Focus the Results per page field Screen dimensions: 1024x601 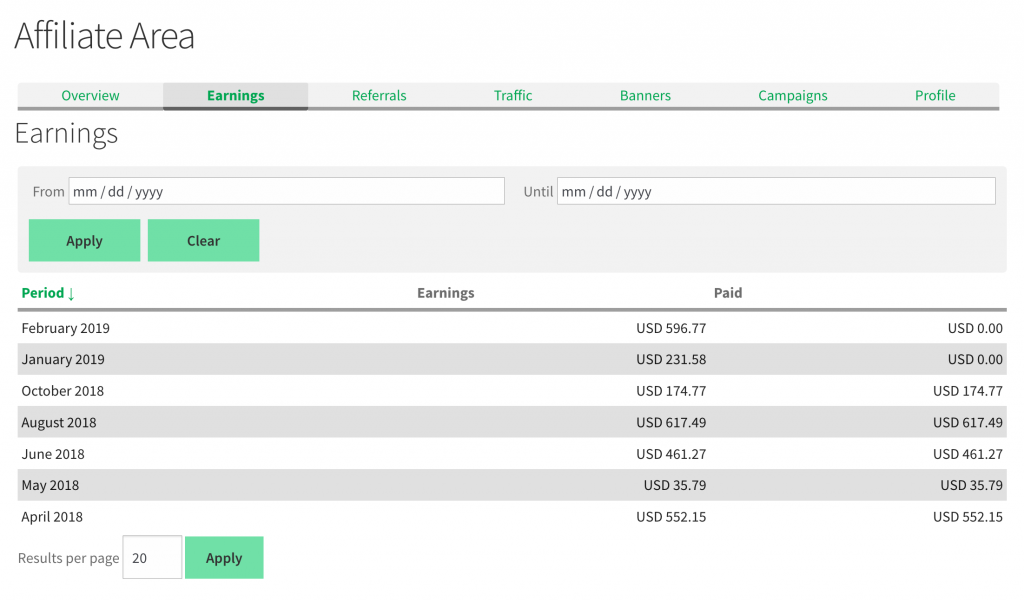[152, 557]
